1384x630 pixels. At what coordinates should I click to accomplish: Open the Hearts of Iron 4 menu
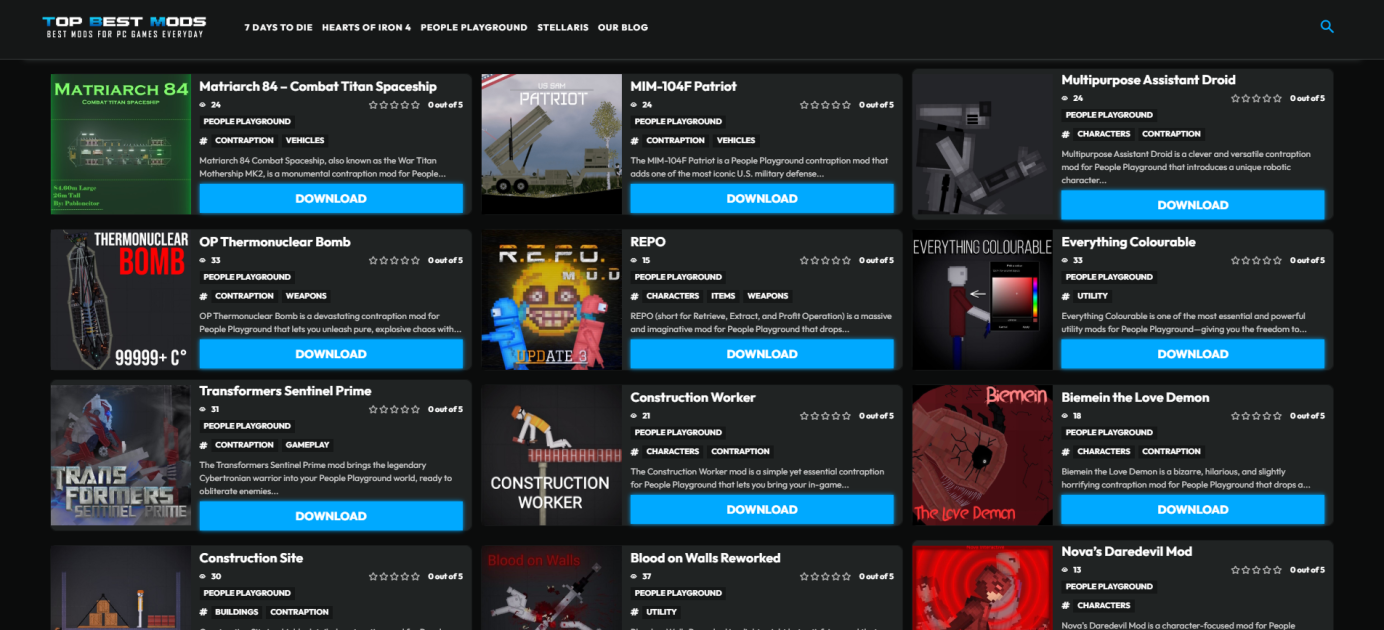pos(366,28)
